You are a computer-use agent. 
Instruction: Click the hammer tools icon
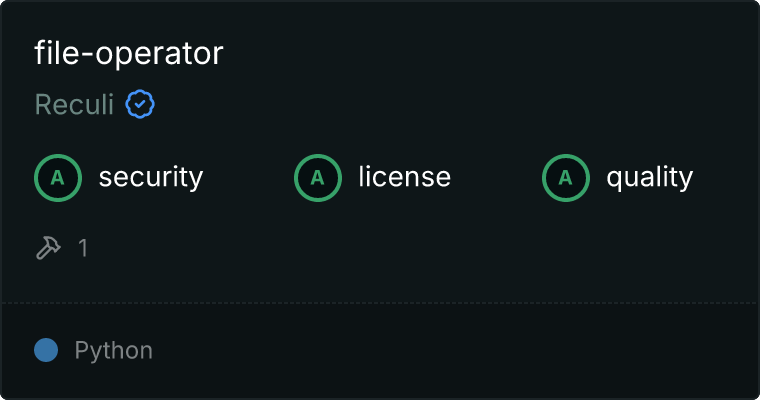[48, 248]
